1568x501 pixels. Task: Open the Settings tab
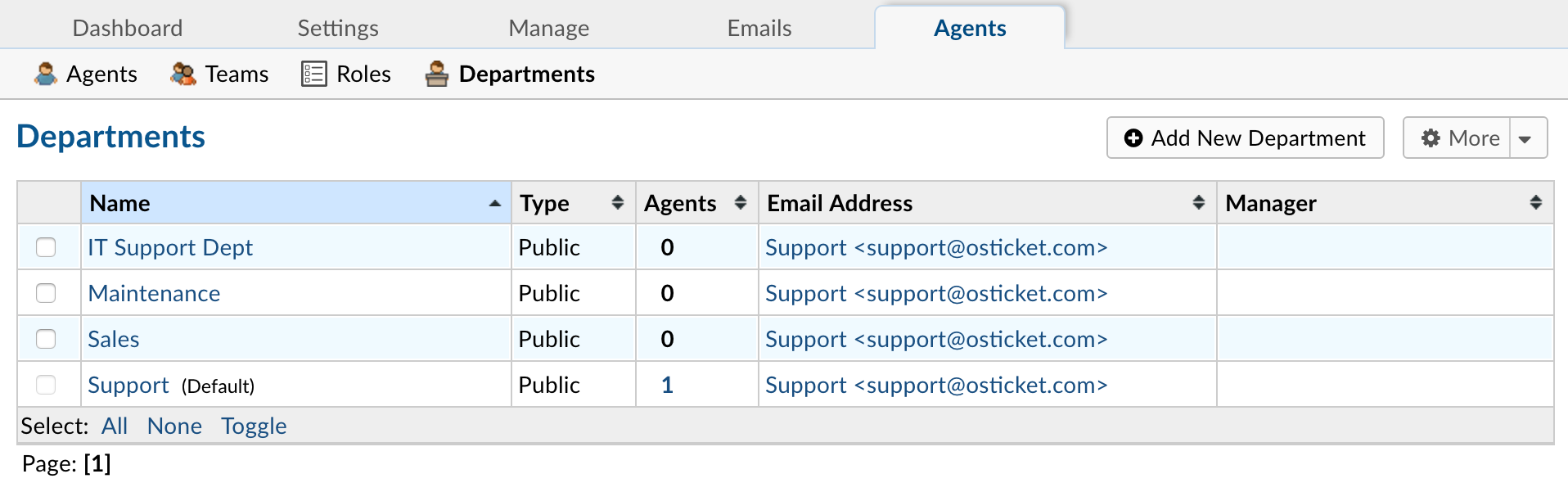pos(337,29)
